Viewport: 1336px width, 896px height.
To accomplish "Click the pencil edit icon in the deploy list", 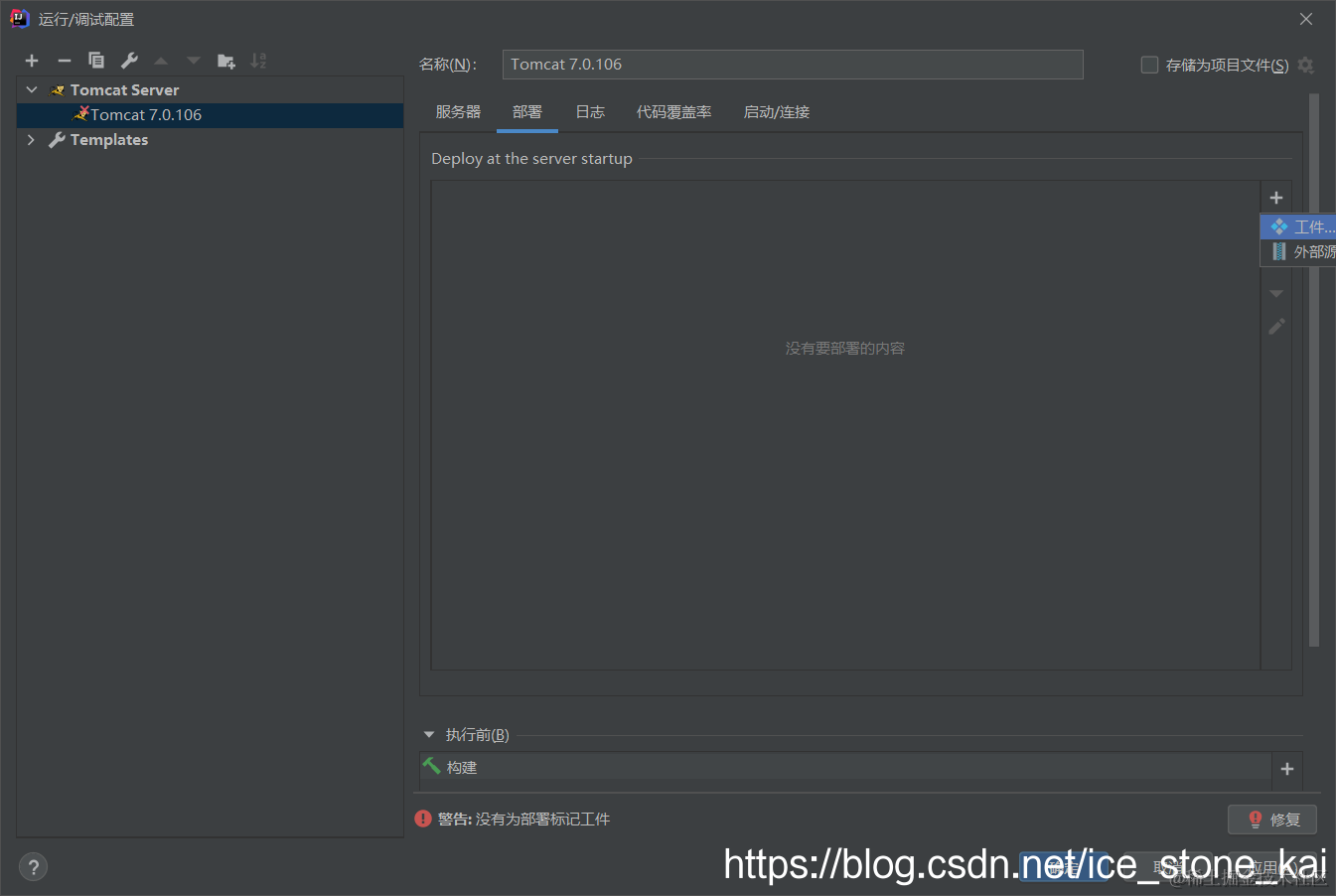I will click(x=1276, y=326).
